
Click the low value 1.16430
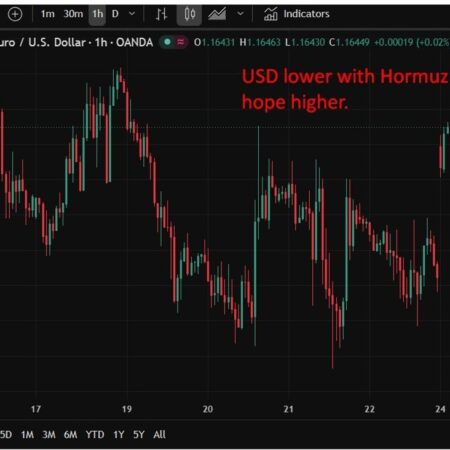[x=308, y=43]
